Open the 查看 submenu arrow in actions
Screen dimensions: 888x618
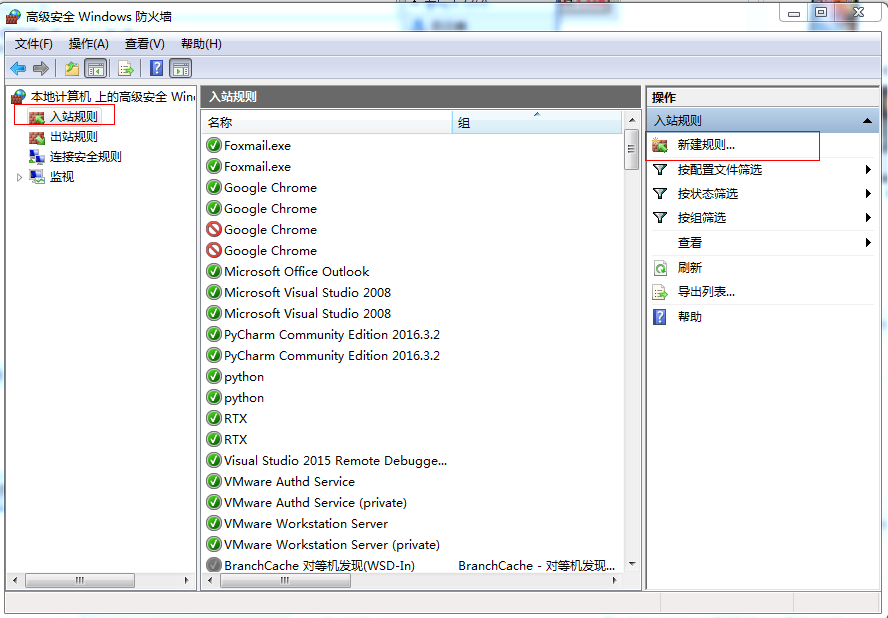(x=868, y=242)
